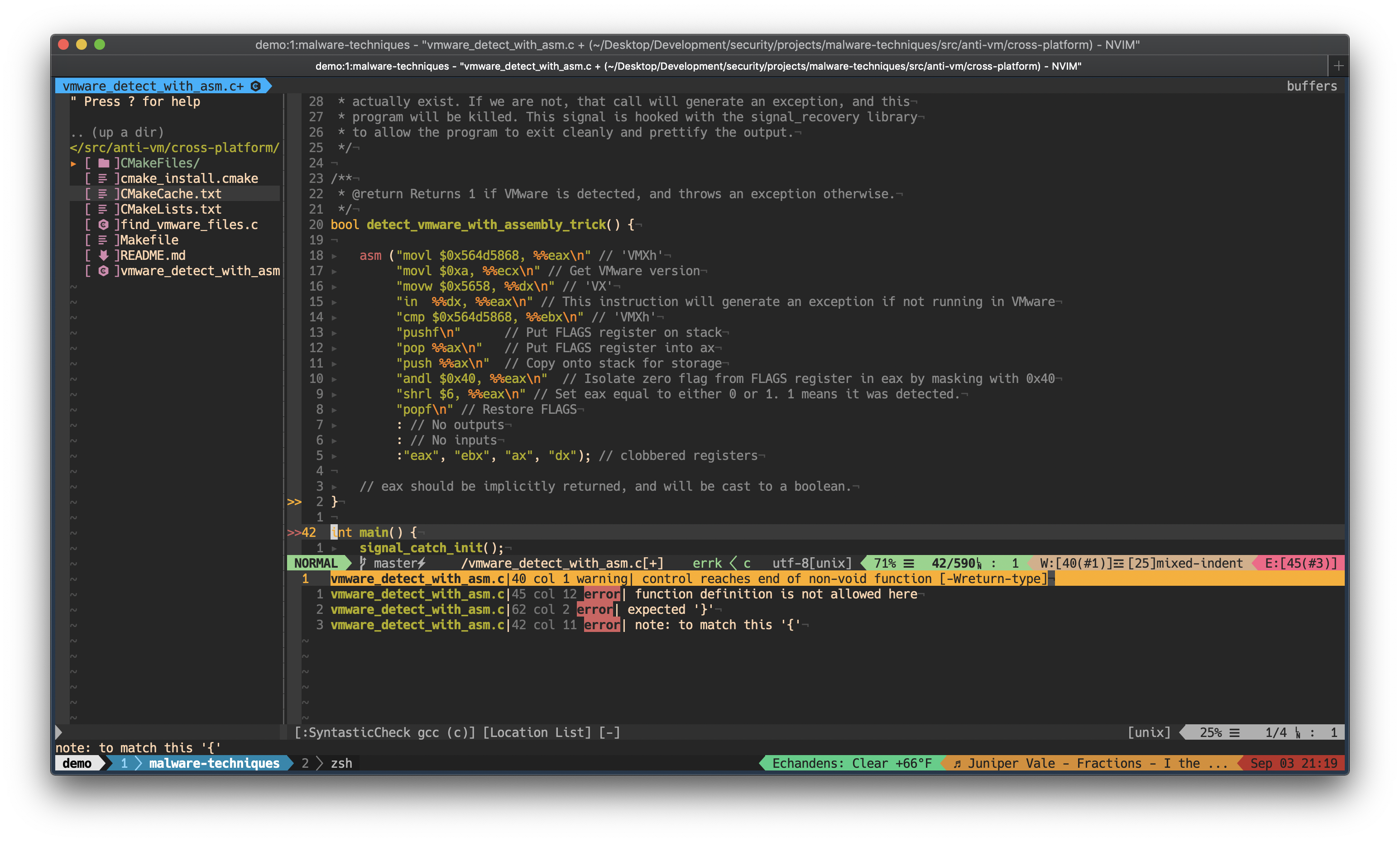Click the git branch icon next to master

click(x=363, y=564)
